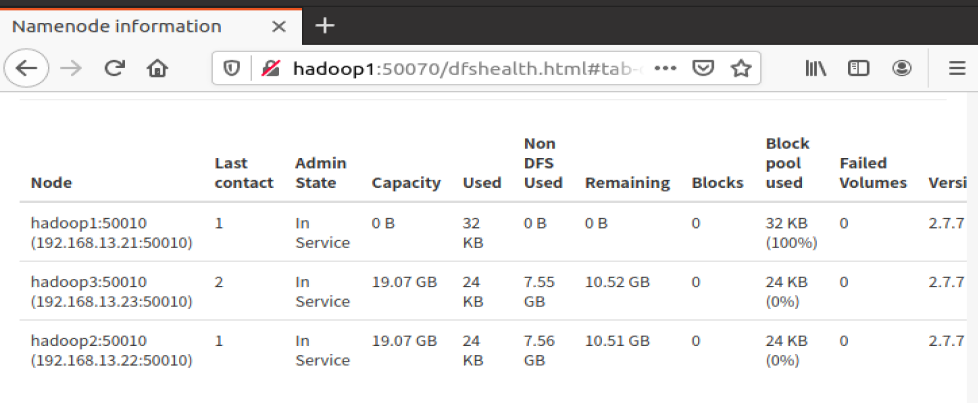Sort table by the Capacity column header
978x403 pixels.
point(406,183)
